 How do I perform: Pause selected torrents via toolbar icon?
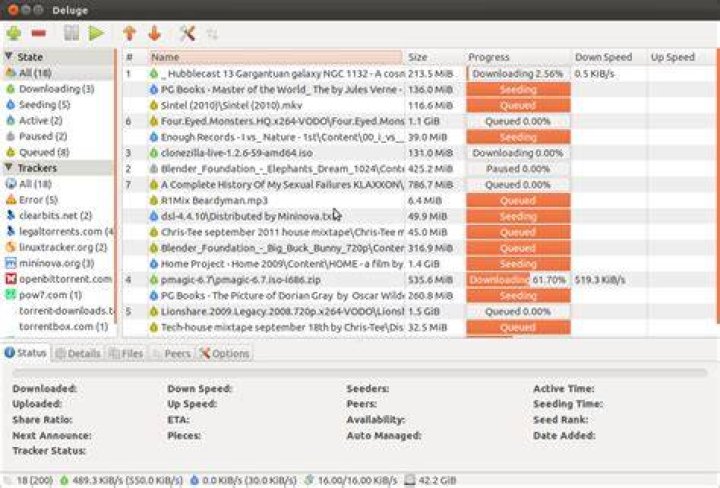(x=71, y=33)
